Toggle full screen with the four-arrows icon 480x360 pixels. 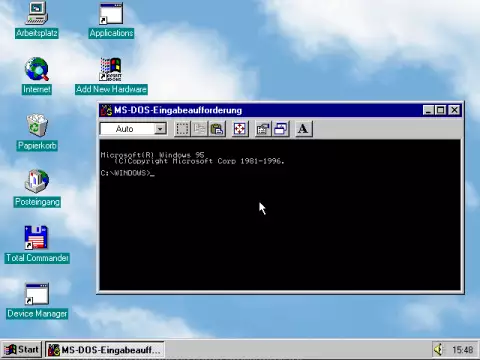pos(240,129)
